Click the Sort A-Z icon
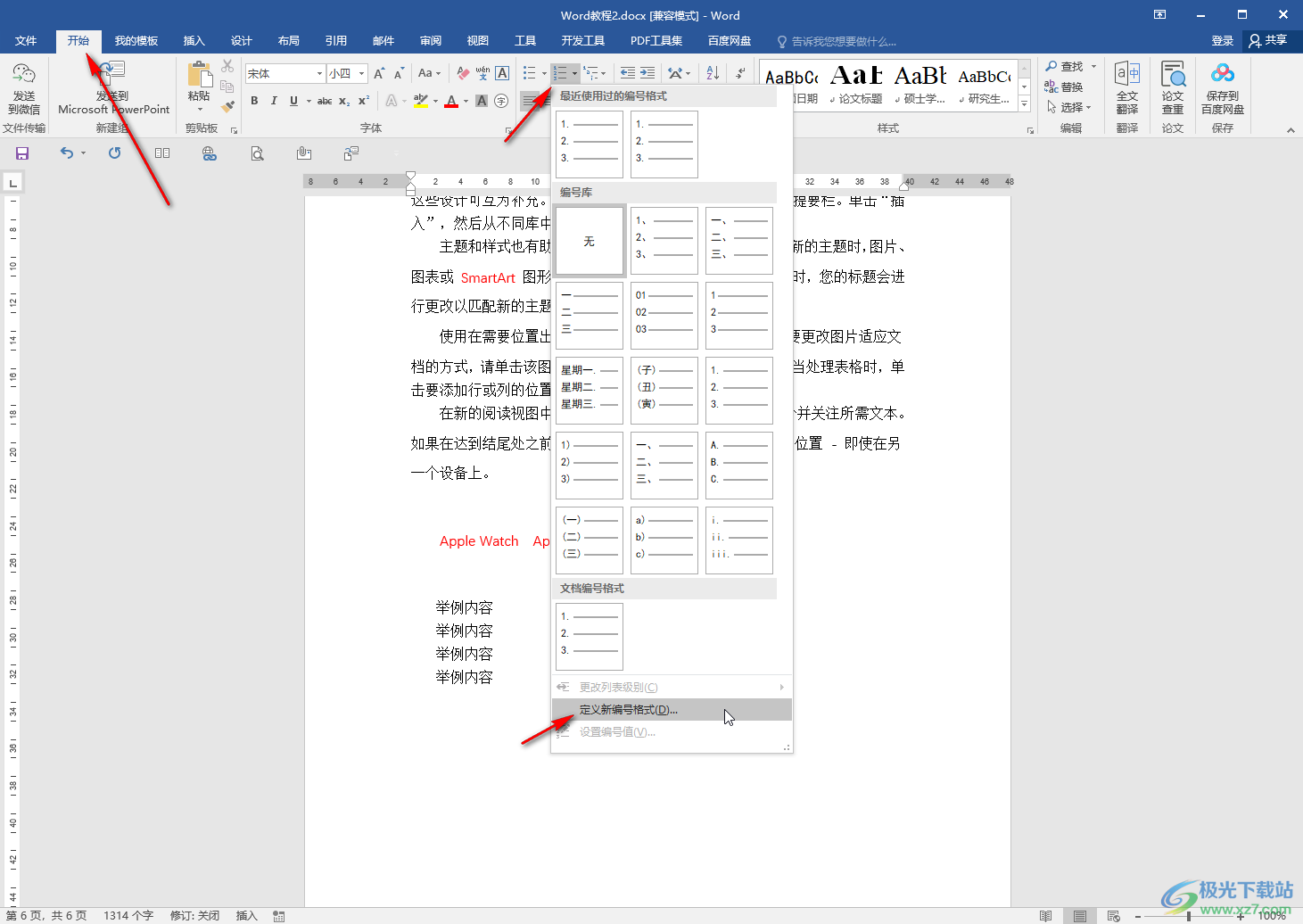Image resolution: width=1303 pixels, height=924 pixels. [x=713, y=73]
